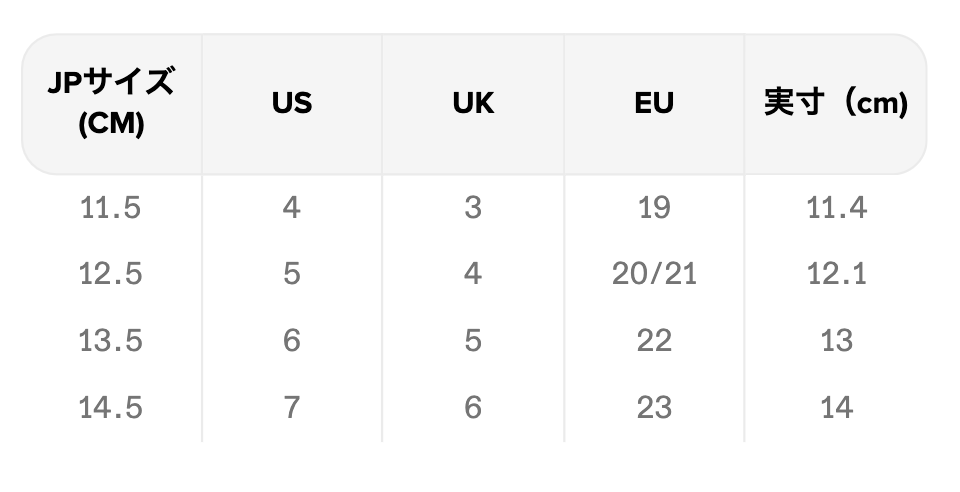Click the 13 actual measurement cell
The image size is (960, 492).
click(x=836, y=341)
